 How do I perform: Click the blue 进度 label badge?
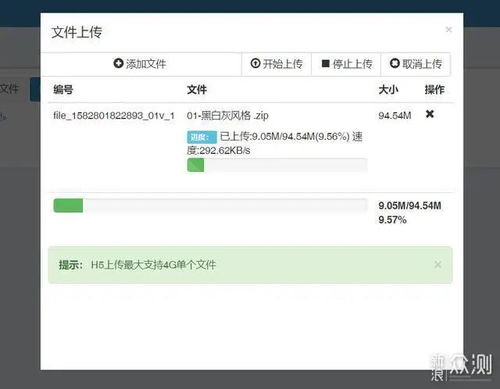click(x=202, y=137)
